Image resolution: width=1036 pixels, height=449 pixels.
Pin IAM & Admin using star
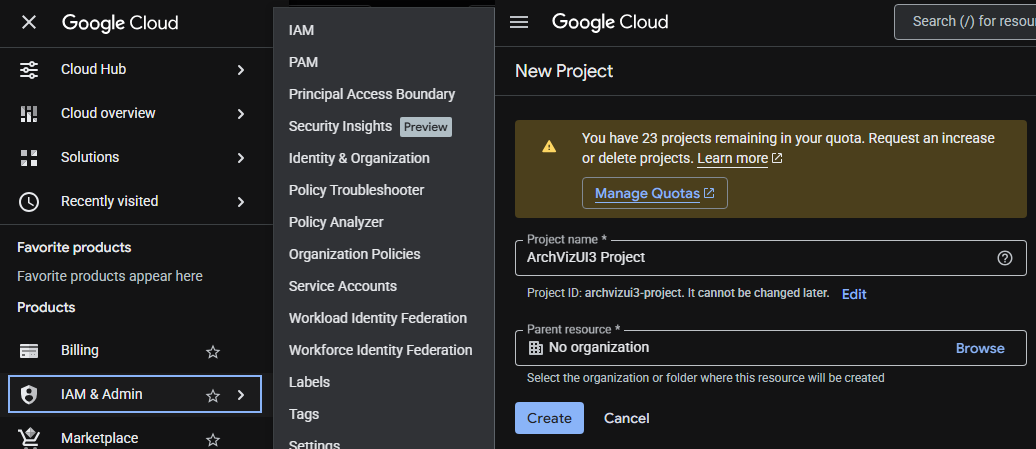click(x=212, y=396)
